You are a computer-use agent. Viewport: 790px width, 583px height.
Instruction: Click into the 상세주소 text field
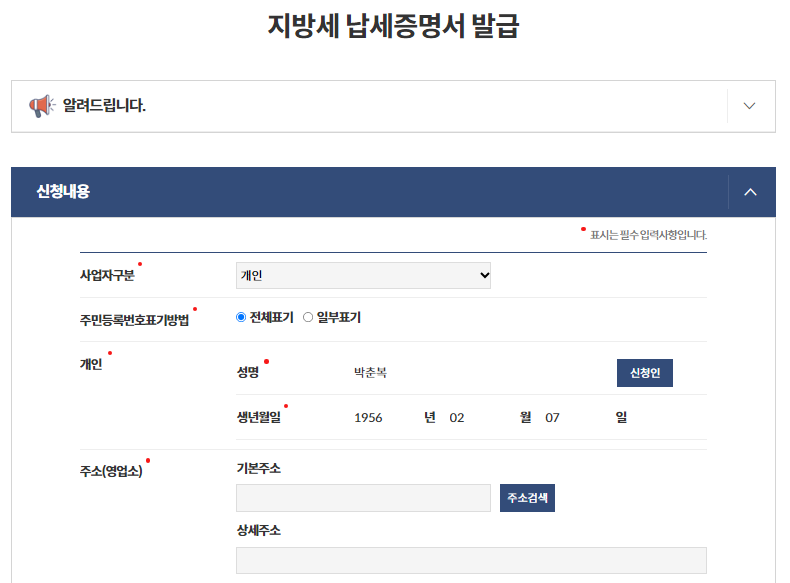471,561
